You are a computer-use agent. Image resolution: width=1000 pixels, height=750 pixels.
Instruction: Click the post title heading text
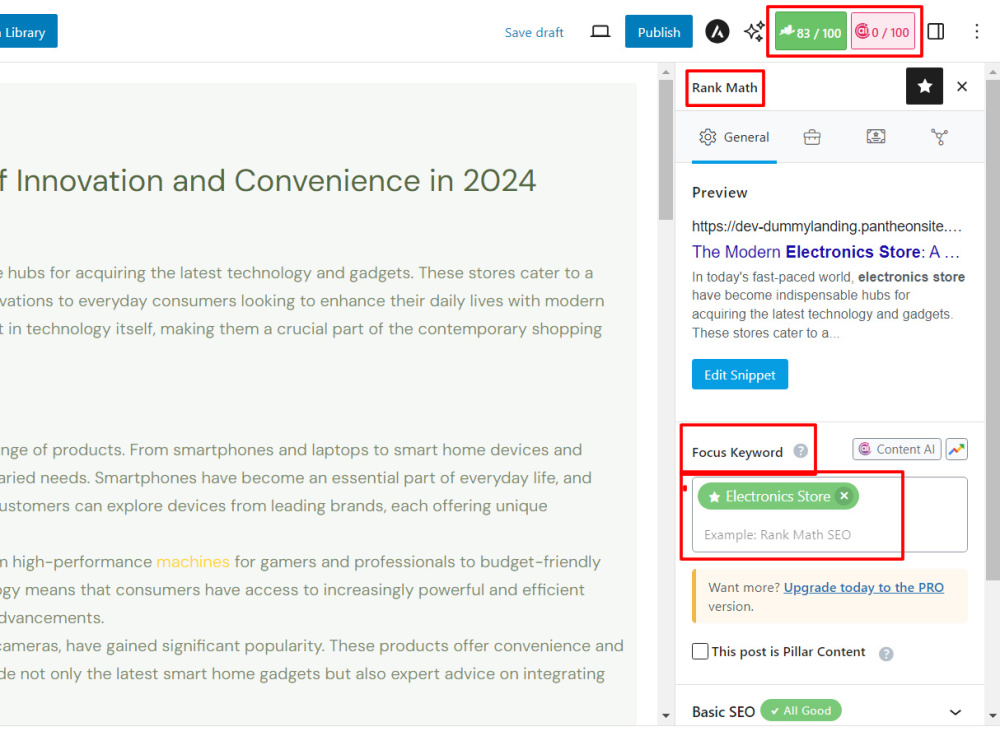click(268, 180)
